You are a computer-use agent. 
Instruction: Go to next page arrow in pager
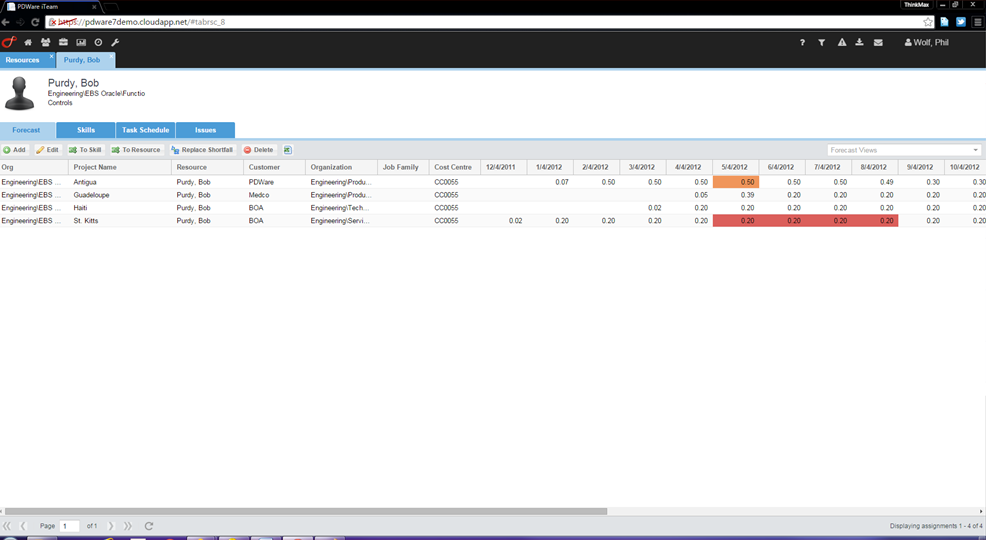[111, 526]
